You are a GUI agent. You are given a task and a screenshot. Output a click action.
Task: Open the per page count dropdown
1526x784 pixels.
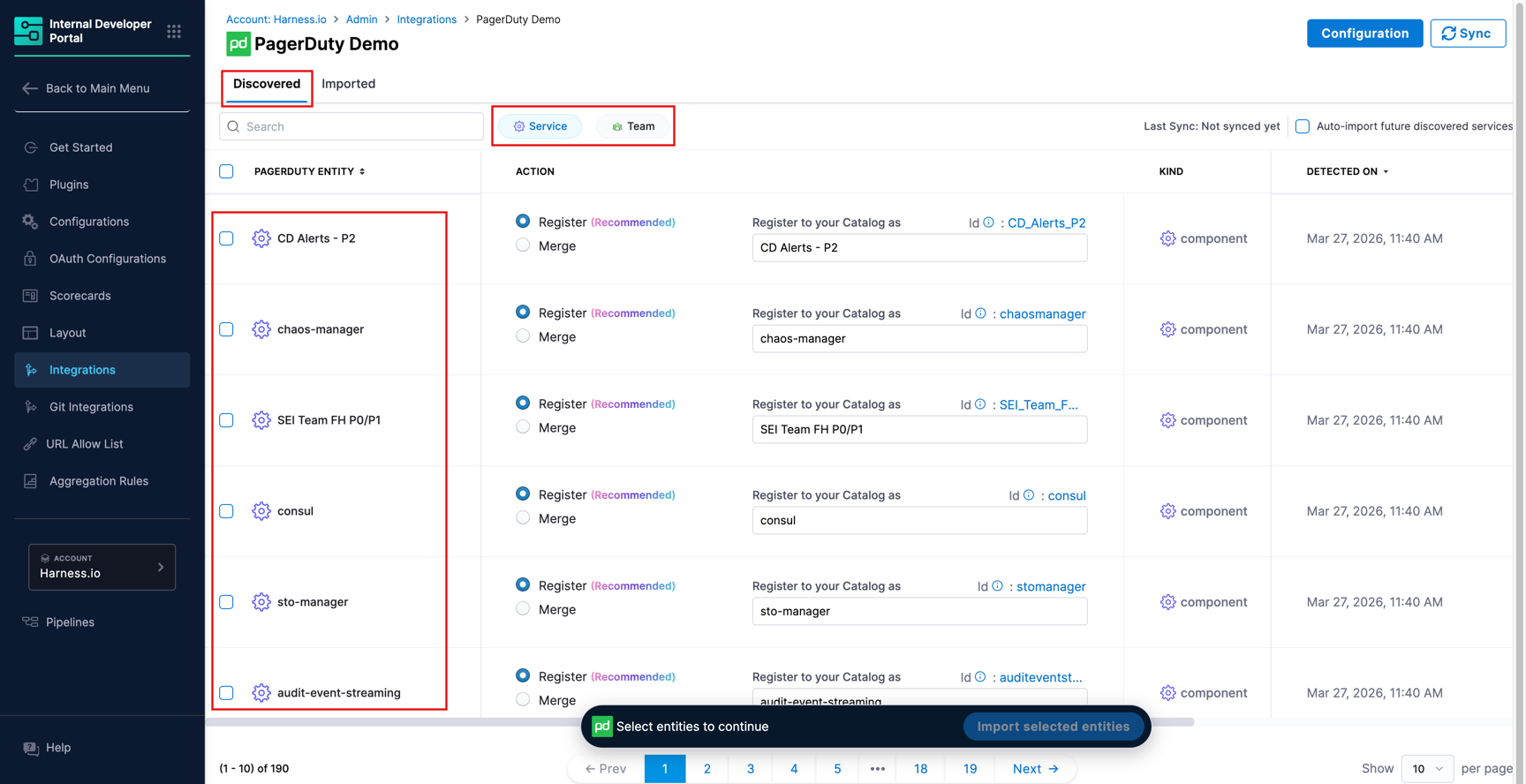pyautogui.click(x=1426, y=768)
